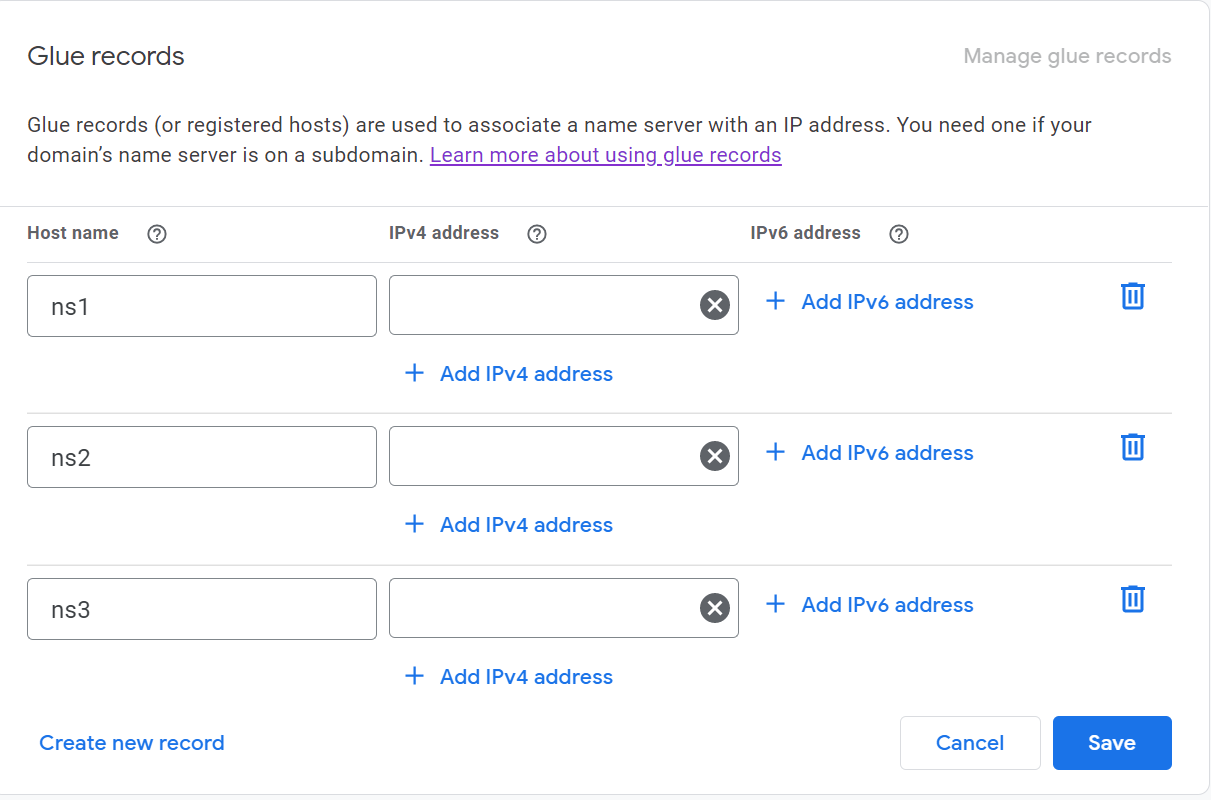Delete the ns1 glue record

click(x=1132, y=296)
